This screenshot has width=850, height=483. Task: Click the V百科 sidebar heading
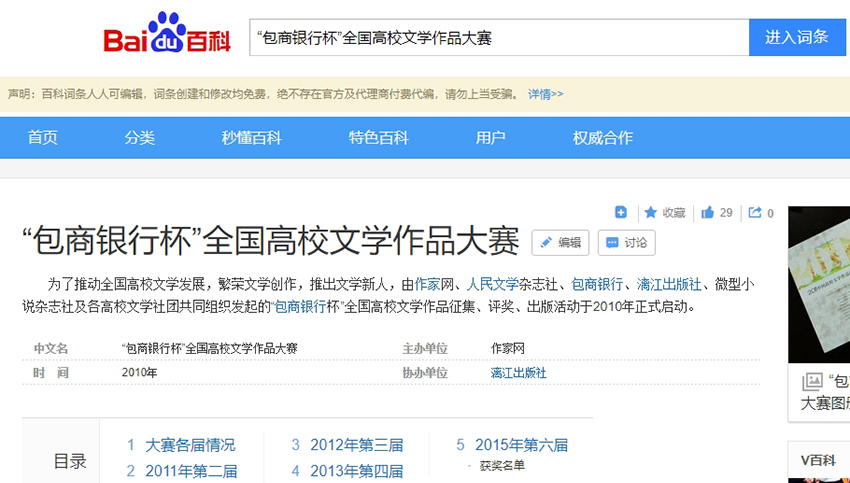click(x=818, y=460)
